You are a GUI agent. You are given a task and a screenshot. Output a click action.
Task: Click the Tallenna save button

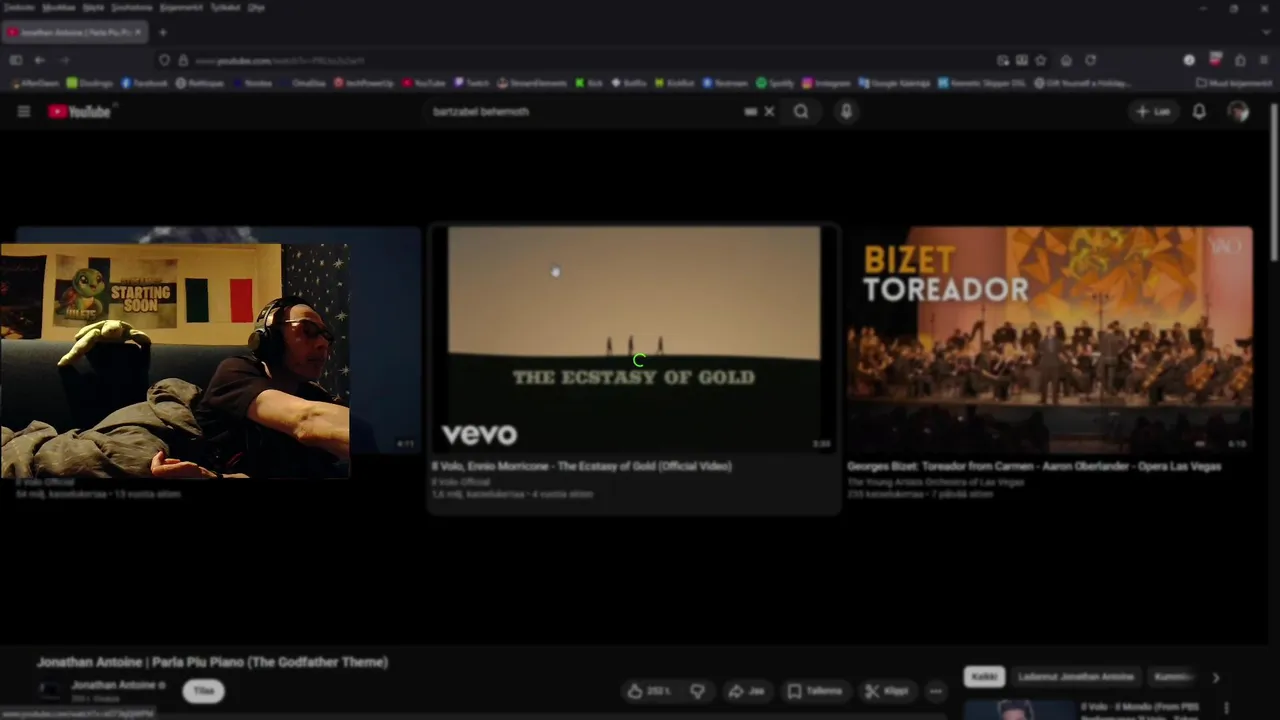pos(815,691)
